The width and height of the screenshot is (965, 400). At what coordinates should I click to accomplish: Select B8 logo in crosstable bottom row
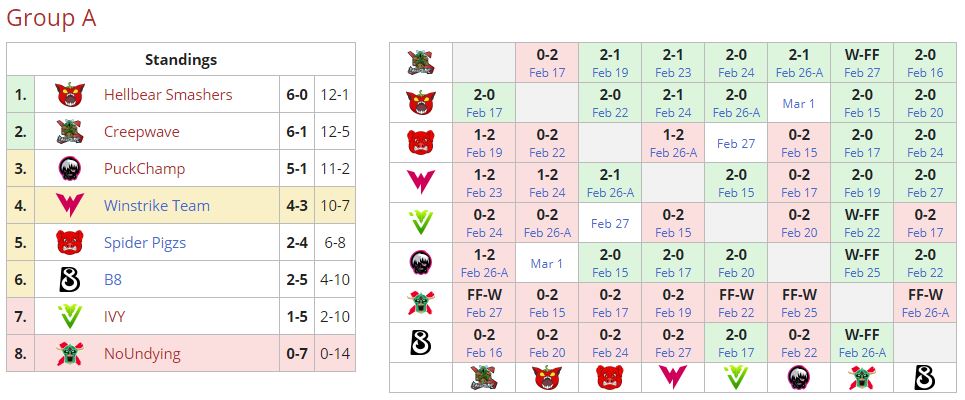pyautogui.click(x=924, y=377)
